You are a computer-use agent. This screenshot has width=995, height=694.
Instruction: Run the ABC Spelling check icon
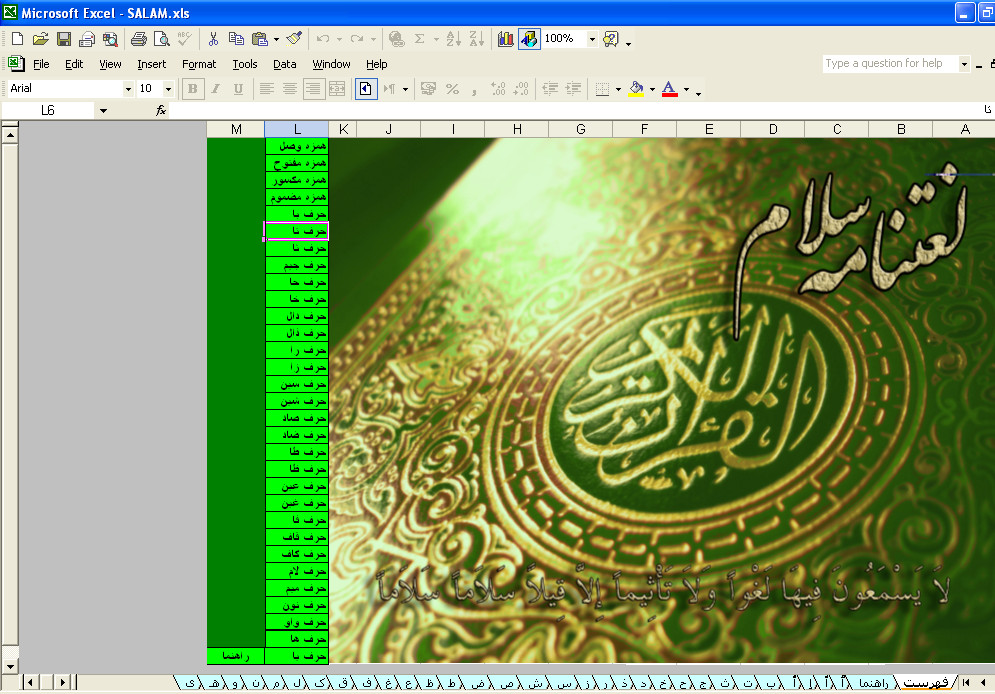(184, 39)
